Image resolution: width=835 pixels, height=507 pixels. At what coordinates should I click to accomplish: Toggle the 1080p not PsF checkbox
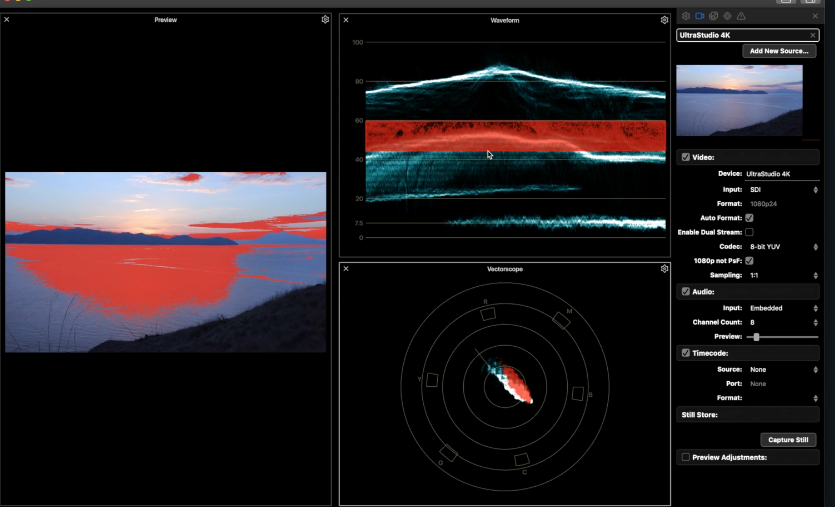749,260
